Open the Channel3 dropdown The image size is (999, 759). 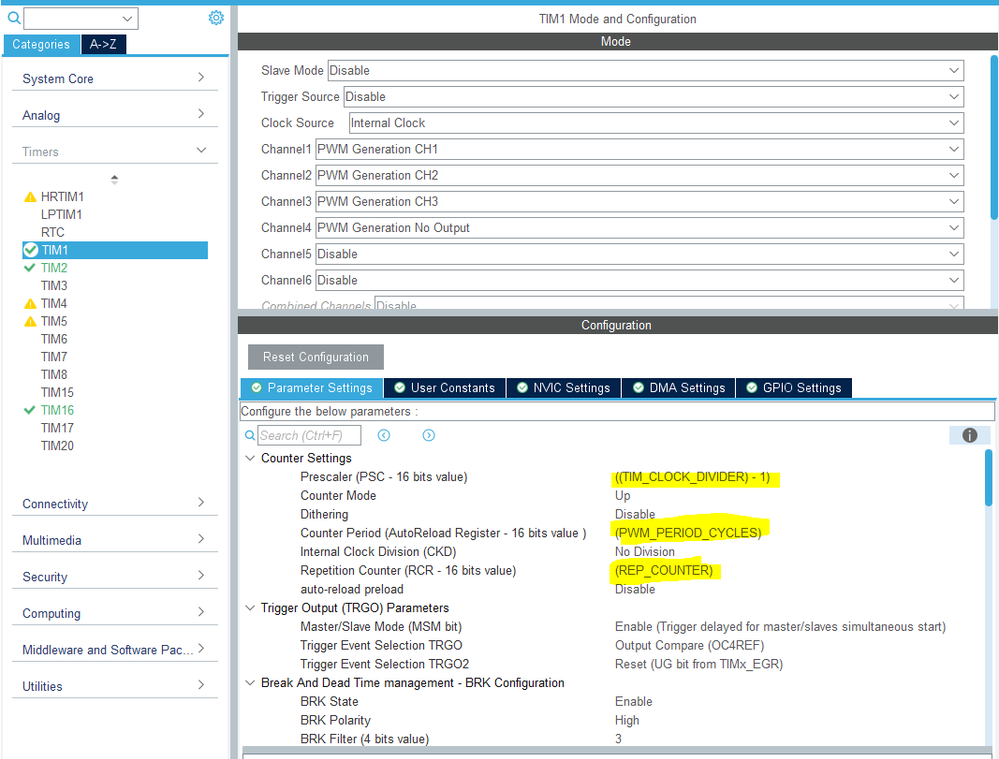[639, 201]
